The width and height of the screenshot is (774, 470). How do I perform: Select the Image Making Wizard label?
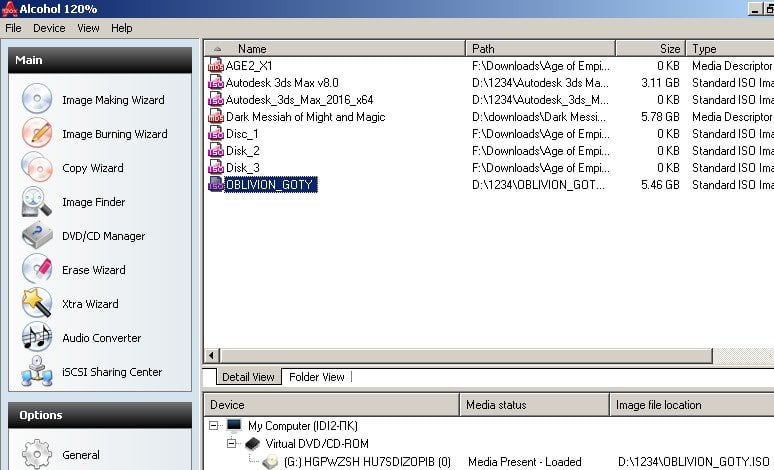[113, 100]
